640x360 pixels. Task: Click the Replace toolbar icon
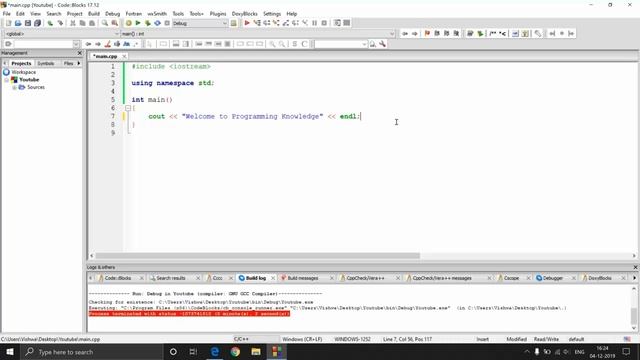point(115,23)
